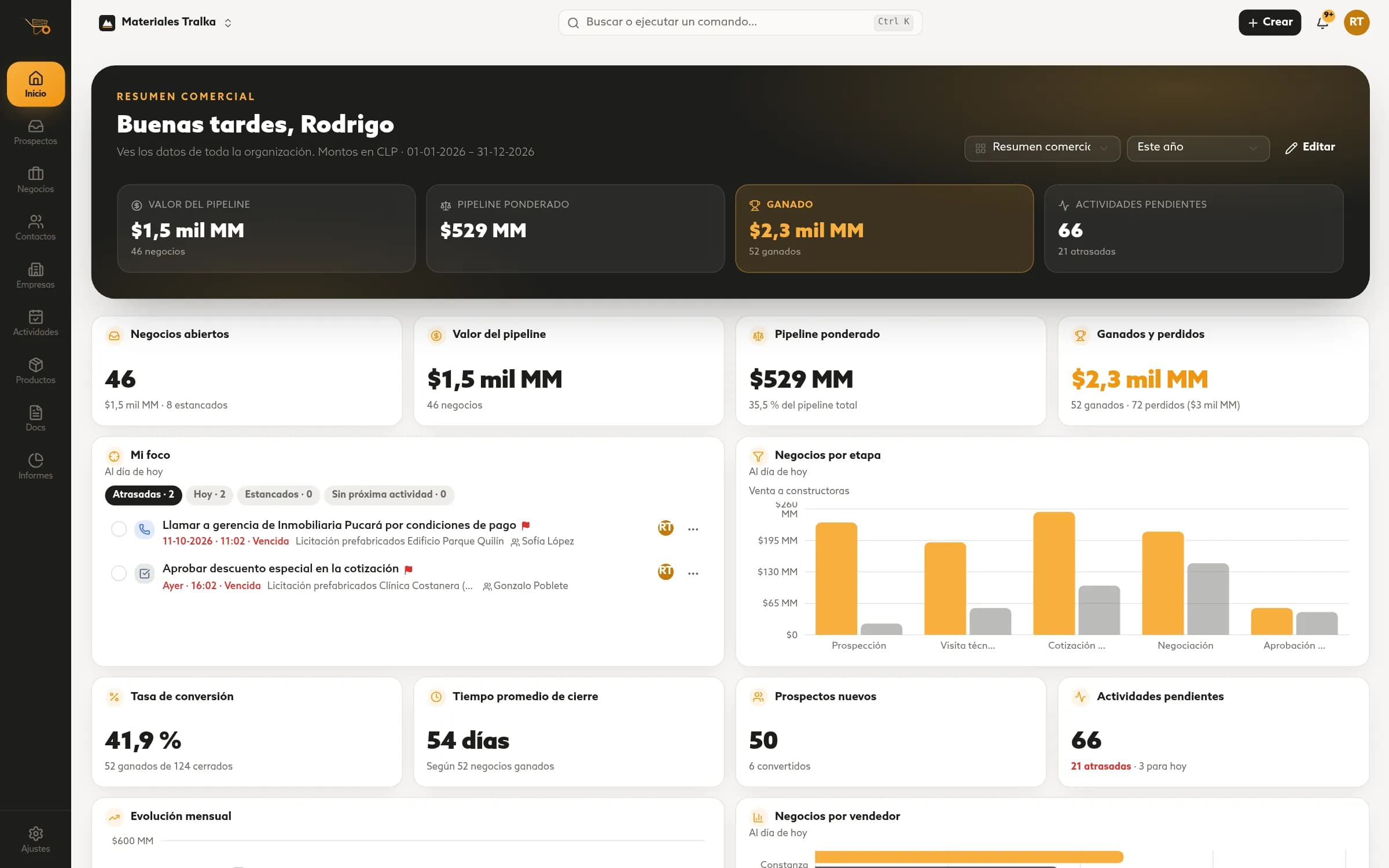Mark Llamar a gerencia task as complete

tap(119, 529)
